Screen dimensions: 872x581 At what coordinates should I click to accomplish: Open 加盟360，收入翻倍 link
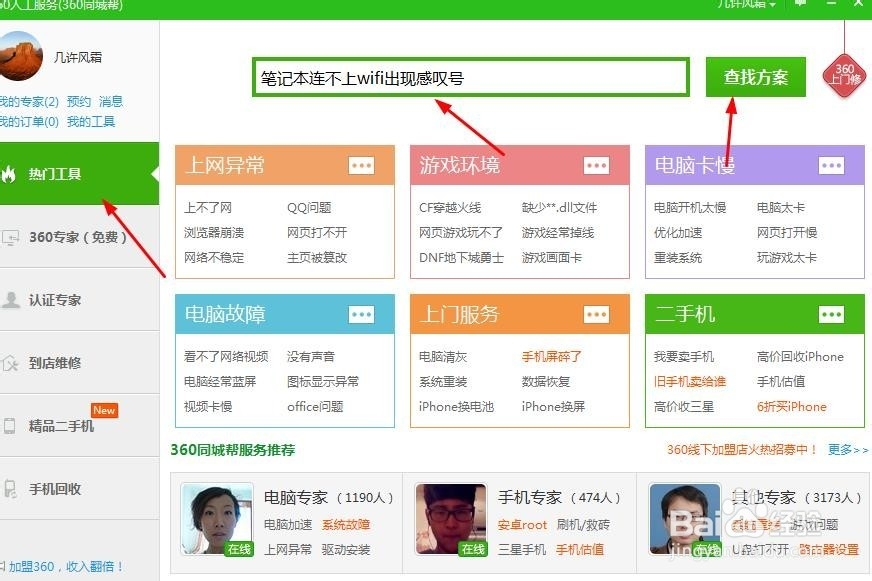click(66, 567)
